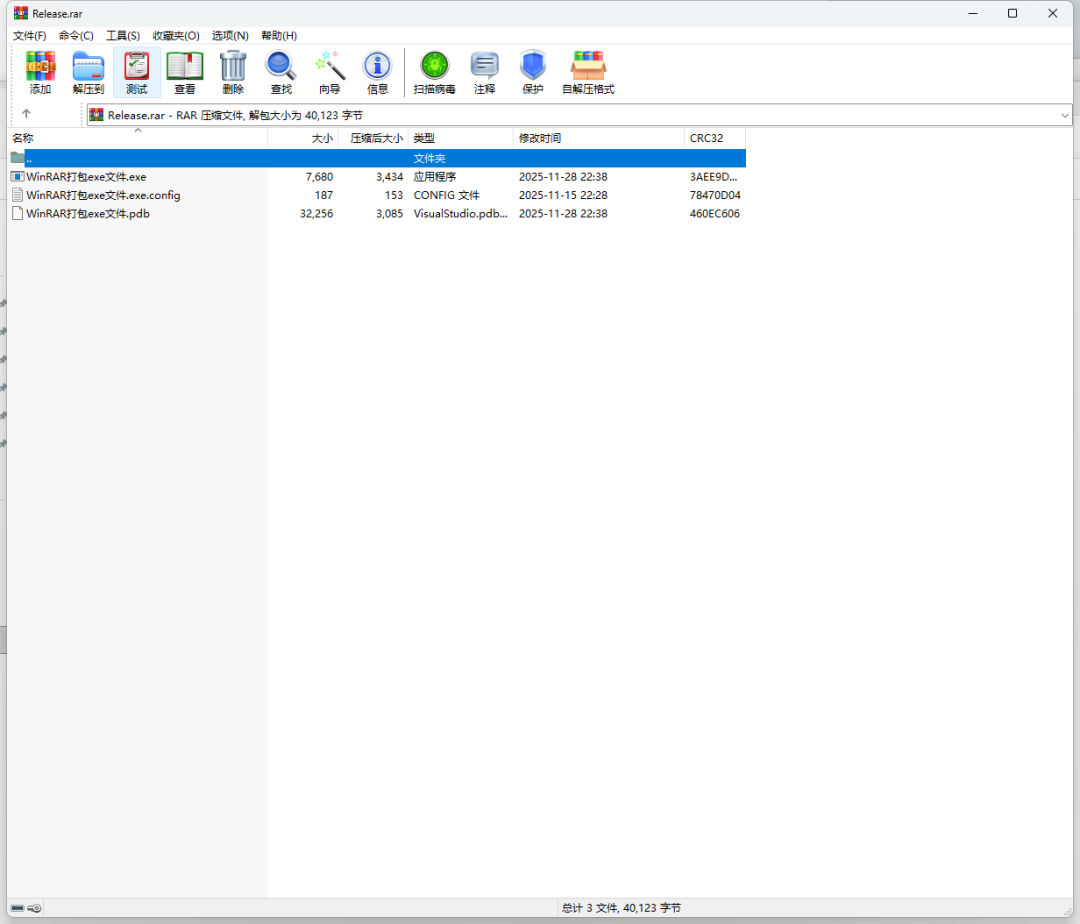Click the 应用程序 type cell
The width and height of the screenshot is (1080, 924).
(x=435, y=177)
